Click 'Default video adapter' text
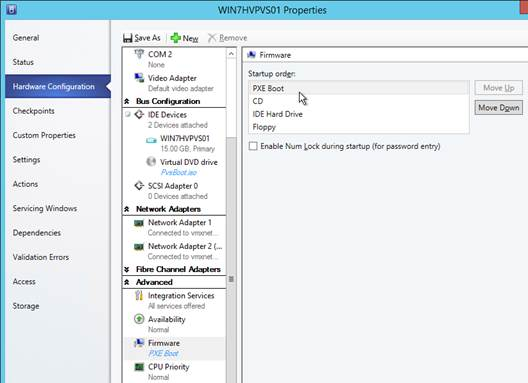This screenshot has height=383, width=528. click(x=181, y=88)
